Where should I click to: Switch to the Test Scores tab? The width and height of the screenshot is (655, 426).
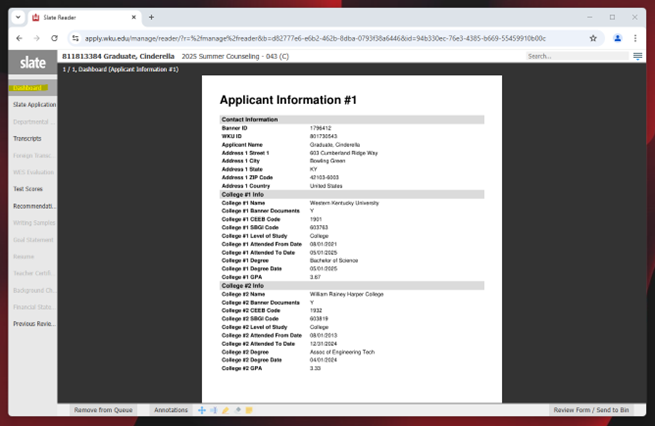[x=28, y=189]
